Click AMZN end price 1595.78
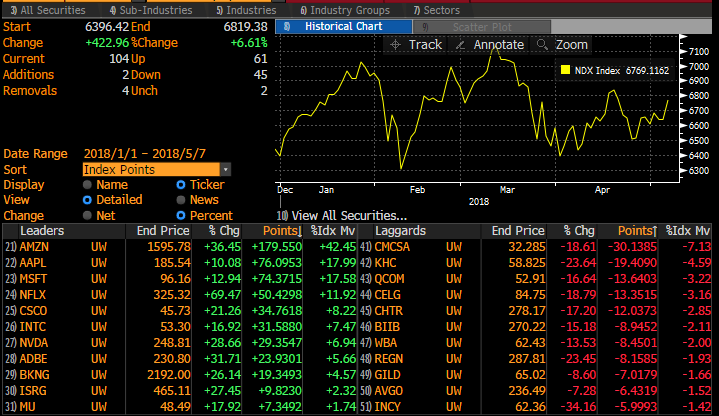Viewport: 719px width, 416px height. [x=169, y=247]
